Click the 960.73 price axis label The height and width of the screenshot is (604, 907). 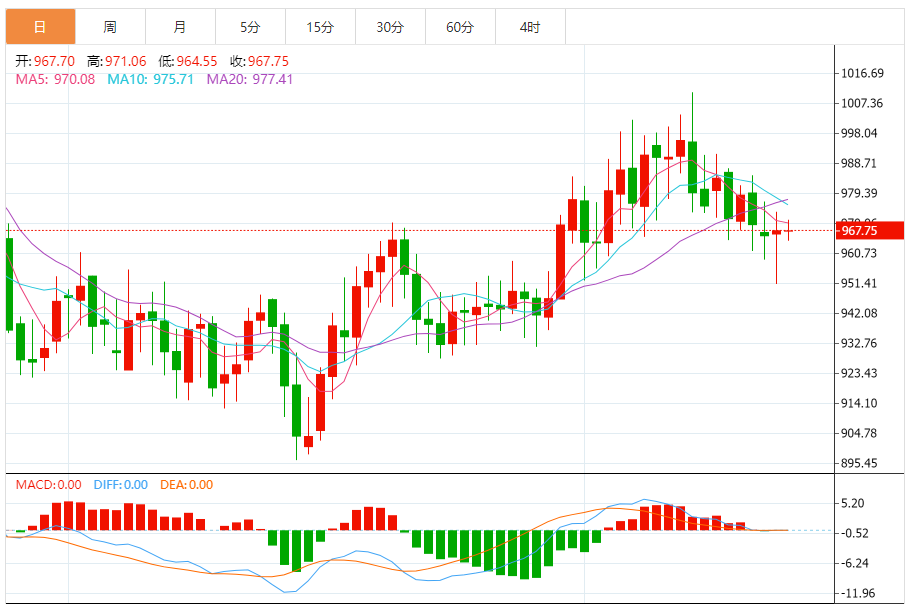[x=859, y=253]
